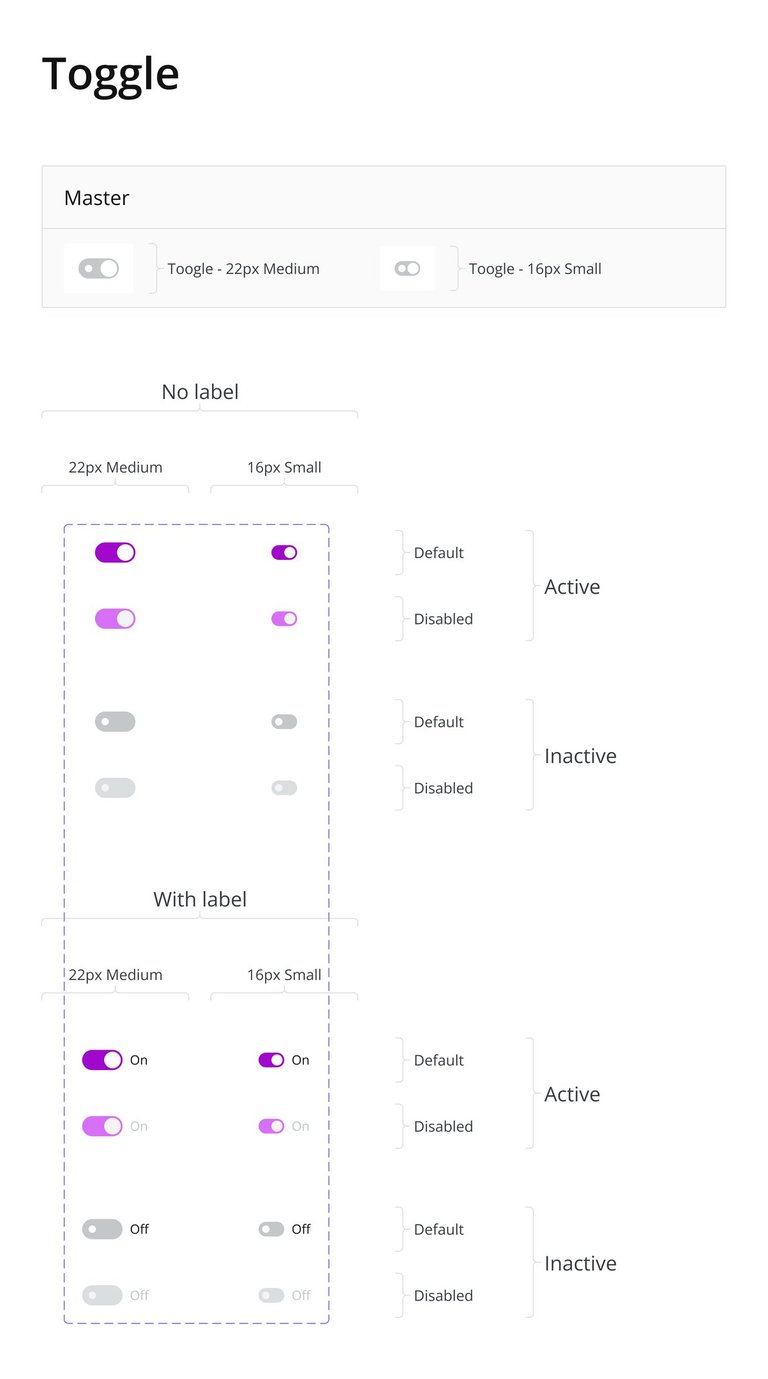Switch on small toggle labeled Off
The image size is (768, 1379).
tap(271, 1229)
